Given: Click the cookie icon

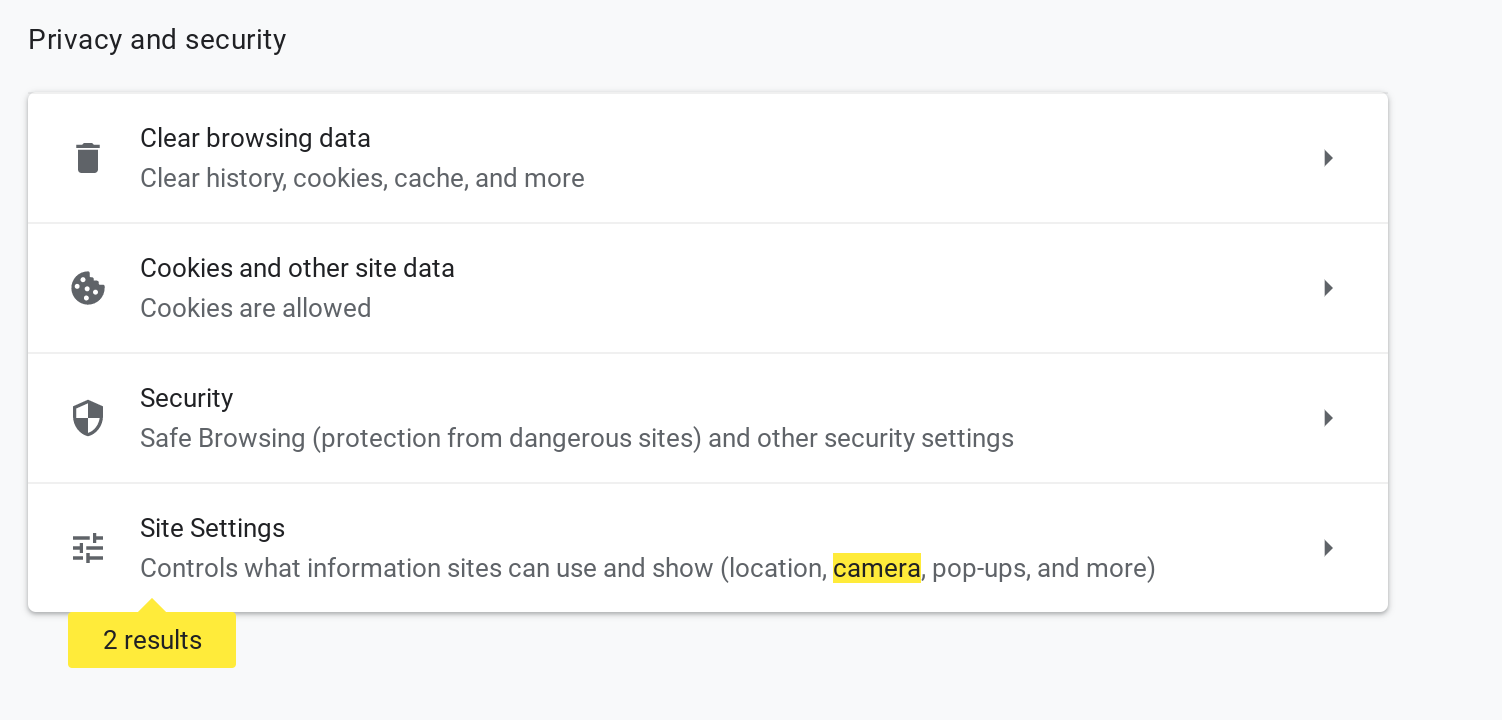Looking at the screenshot, I should [x=88, y=288].
